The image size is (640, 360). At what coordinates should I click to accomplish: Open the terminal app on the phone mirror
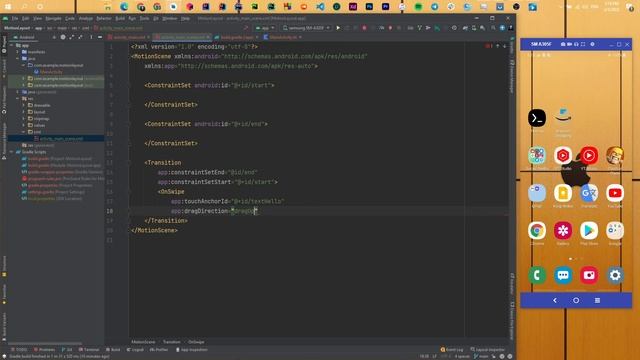(537, 118)
